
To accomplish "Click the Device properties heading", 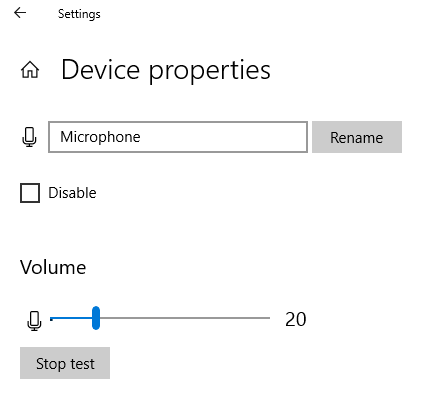I will (x=166, y=70).
